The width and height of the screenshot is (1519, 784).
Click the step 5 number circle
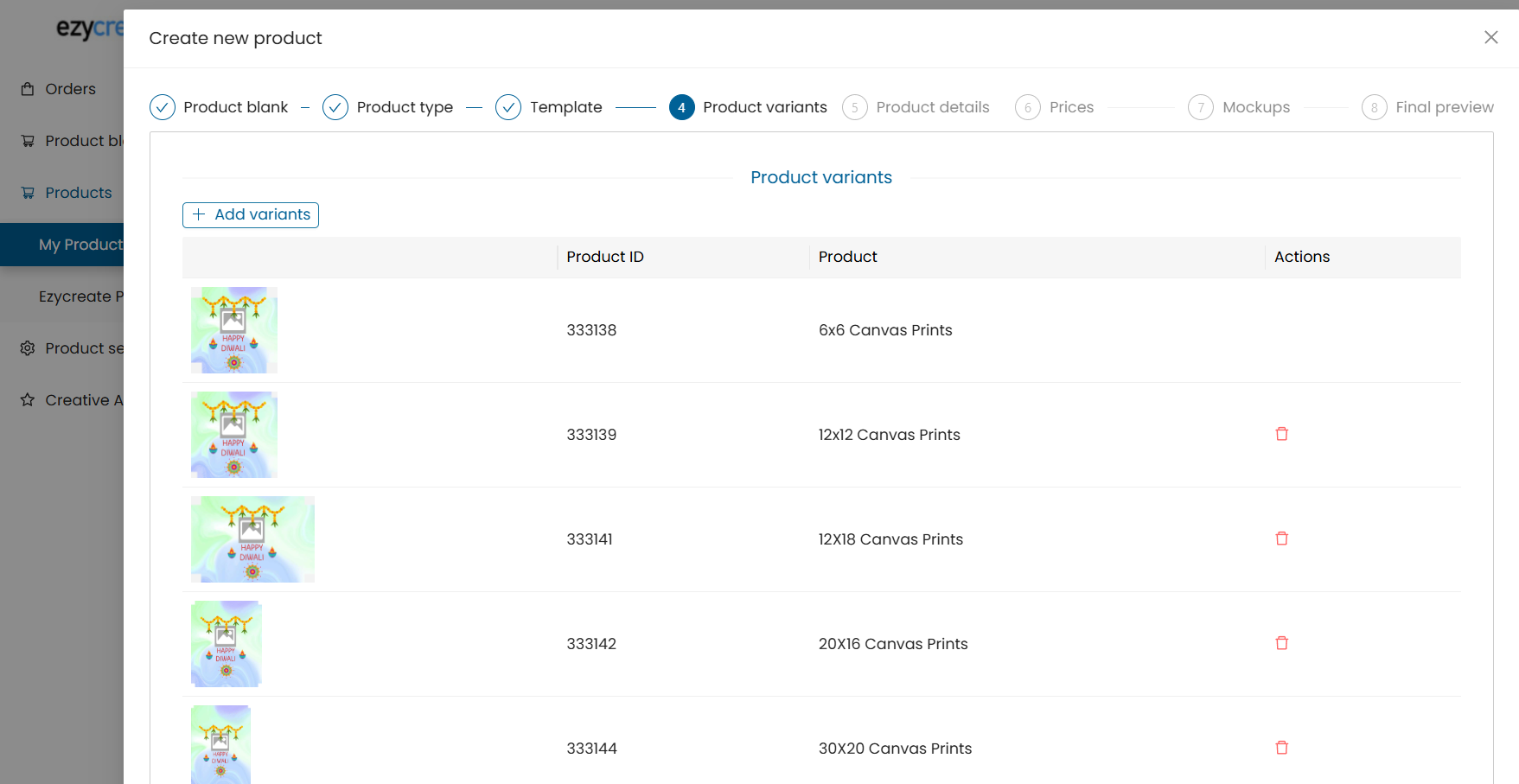pos(855,107)
